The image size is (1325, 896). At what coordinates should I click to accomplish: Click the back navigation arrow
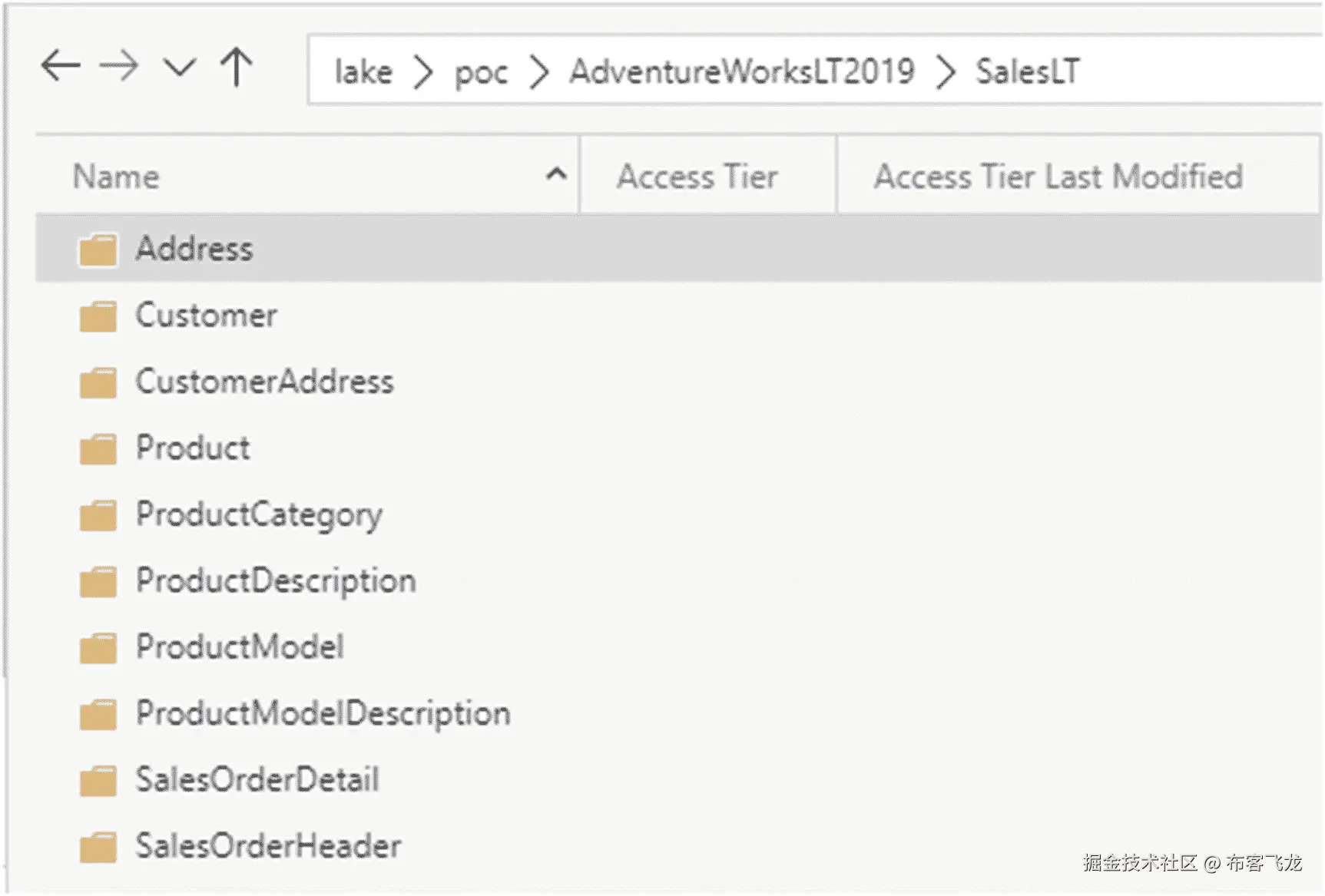(61, 66)
